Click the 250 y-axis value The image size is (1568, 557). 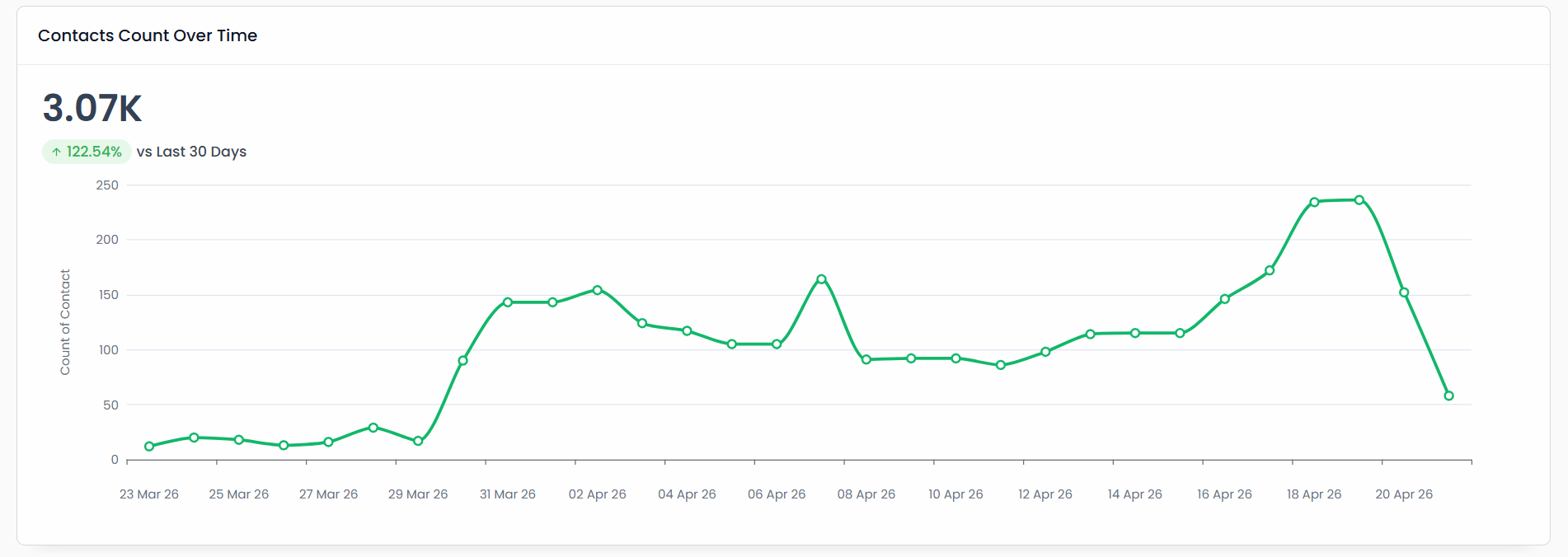[x=107, y=185]
